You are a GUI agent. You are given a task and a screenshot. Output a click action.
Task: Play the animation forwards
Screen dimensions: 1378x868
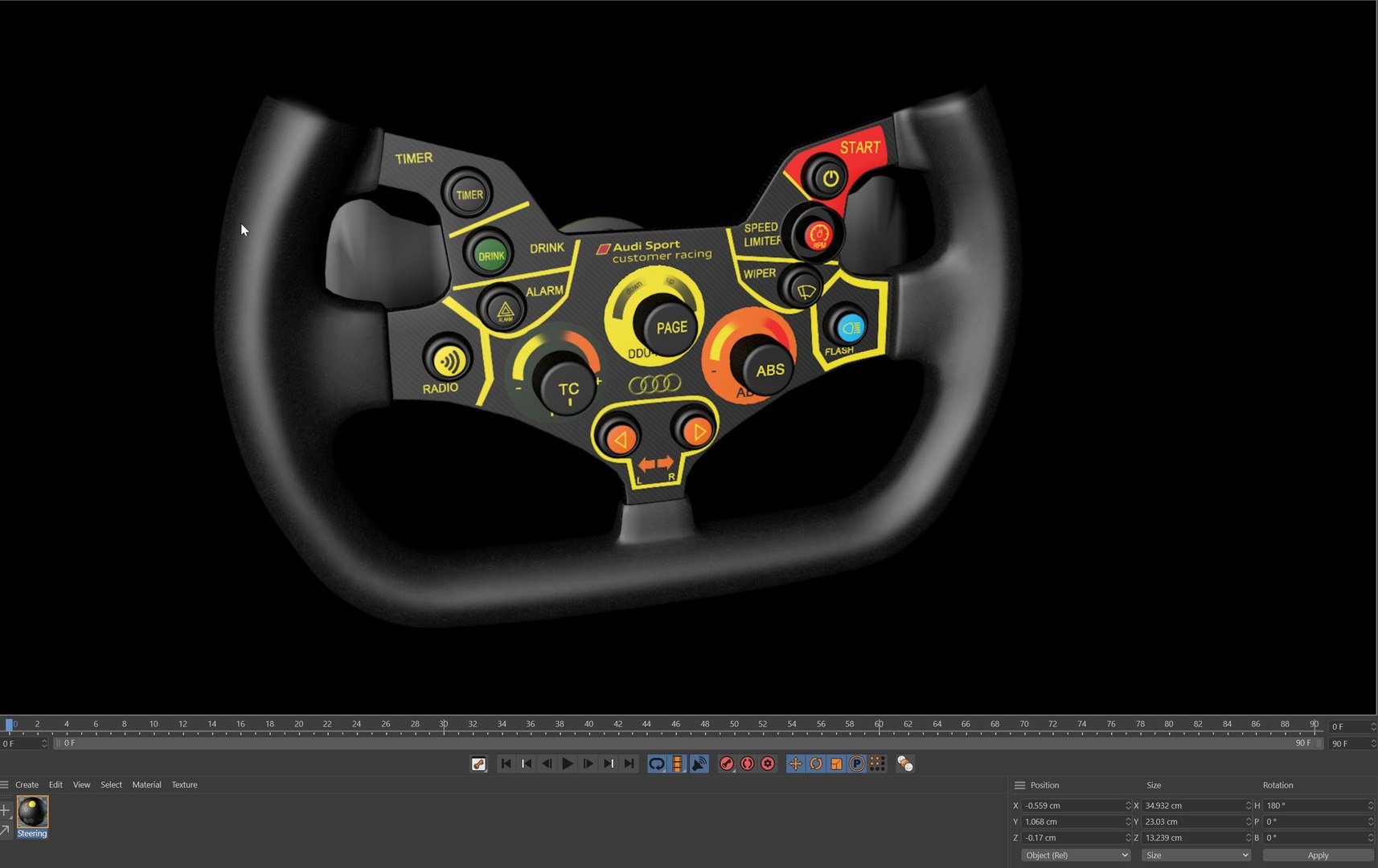pyautogui.click(x=568, y=764)
